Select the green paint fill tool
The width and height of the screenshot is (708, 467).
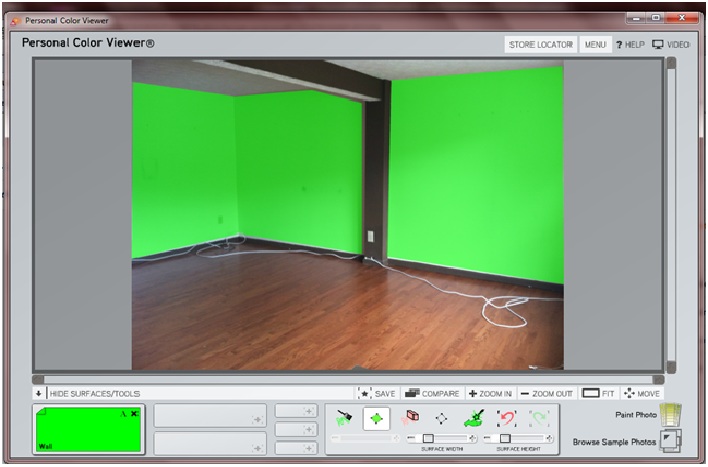coord(474,418)
